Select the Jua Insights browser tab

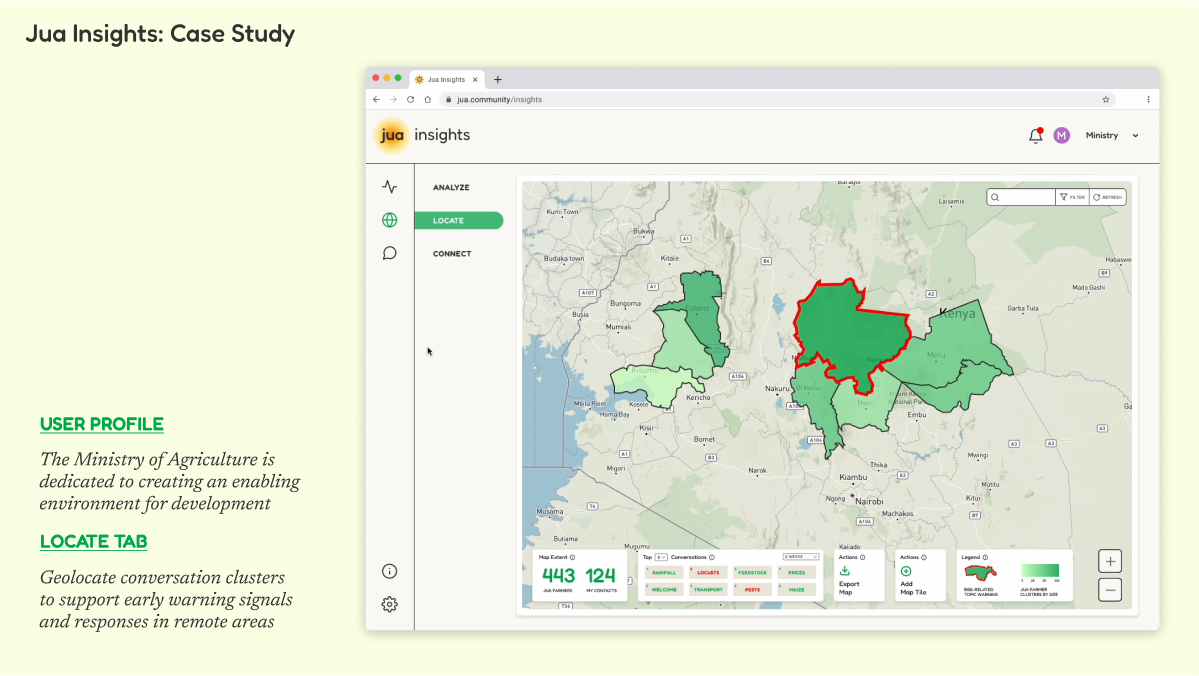pos(446,80)
